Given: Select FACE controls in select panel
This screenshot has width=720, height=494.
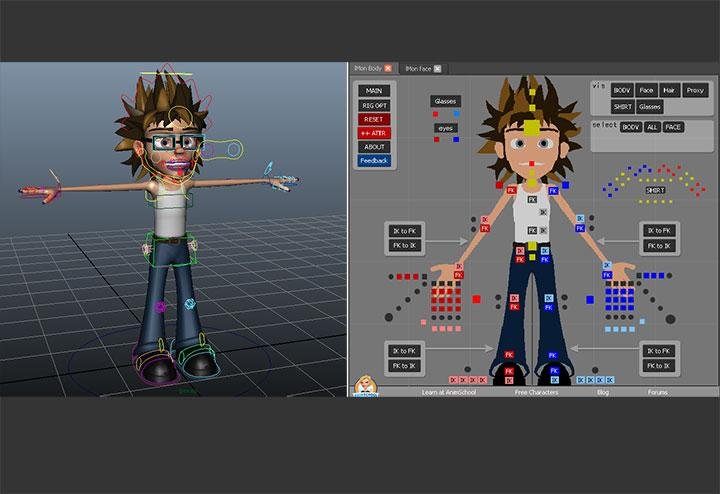Looking at the screenshot, I should click(x=673, y=127).
